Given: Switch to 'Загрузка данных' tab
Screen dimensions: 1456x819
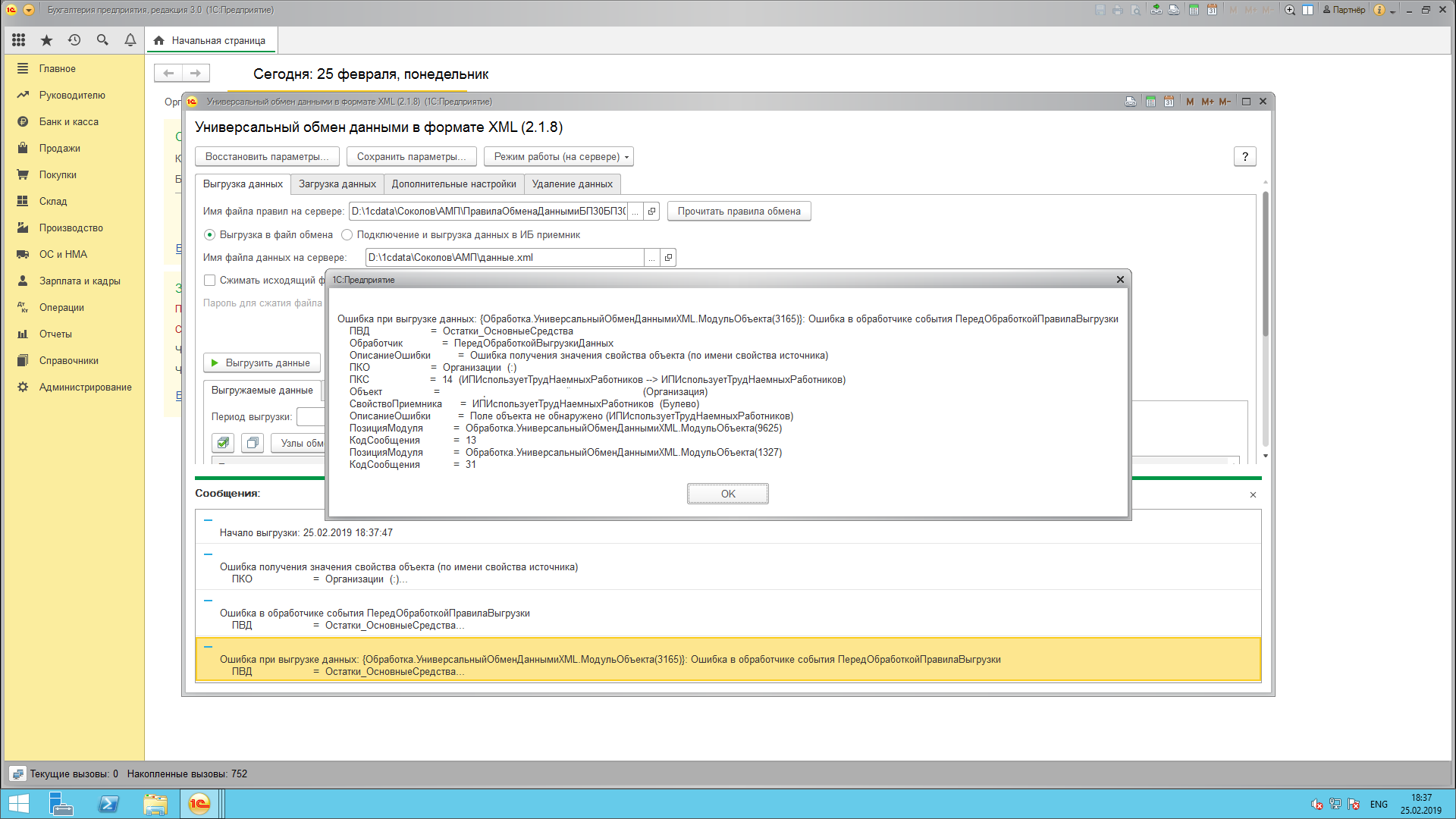Looking at the screenshot, I should [337, 184].
